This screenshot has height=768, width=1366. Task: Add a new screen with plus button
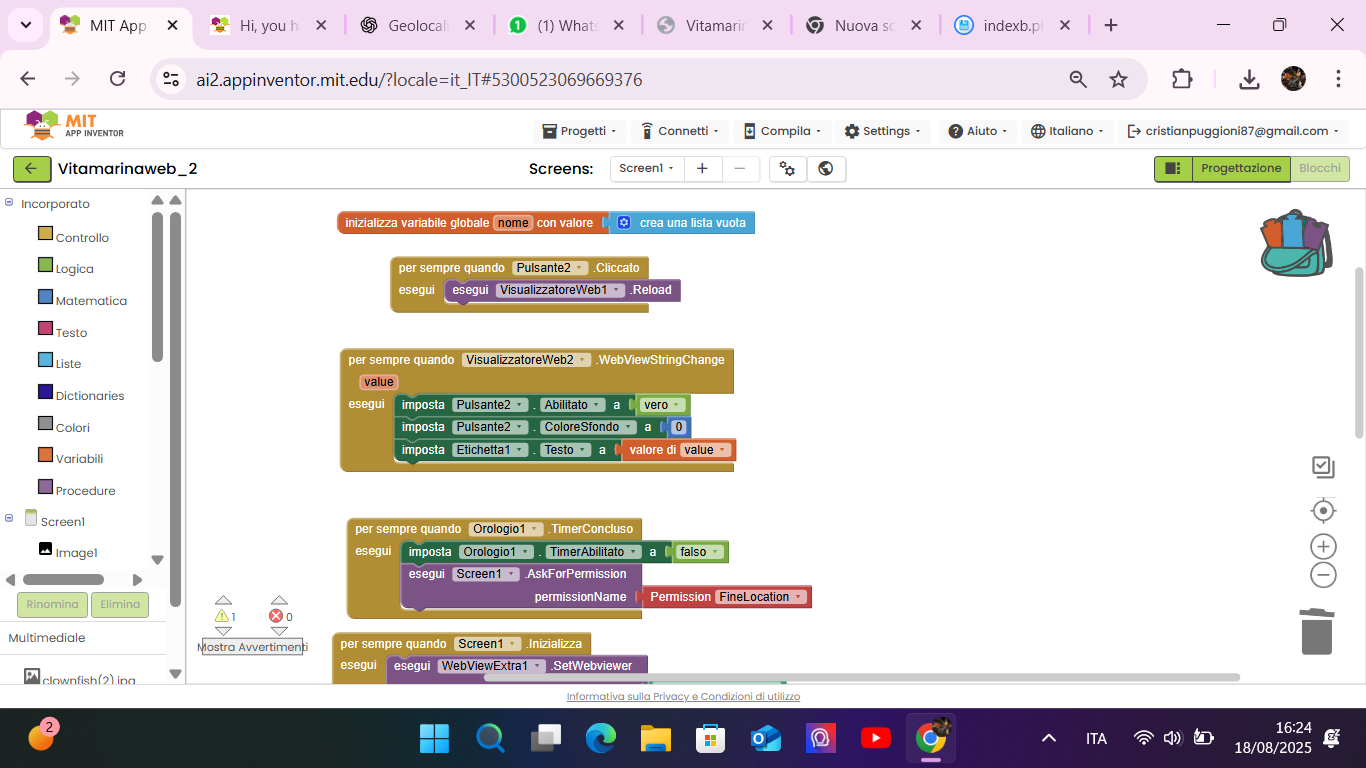tap(702, 169)
